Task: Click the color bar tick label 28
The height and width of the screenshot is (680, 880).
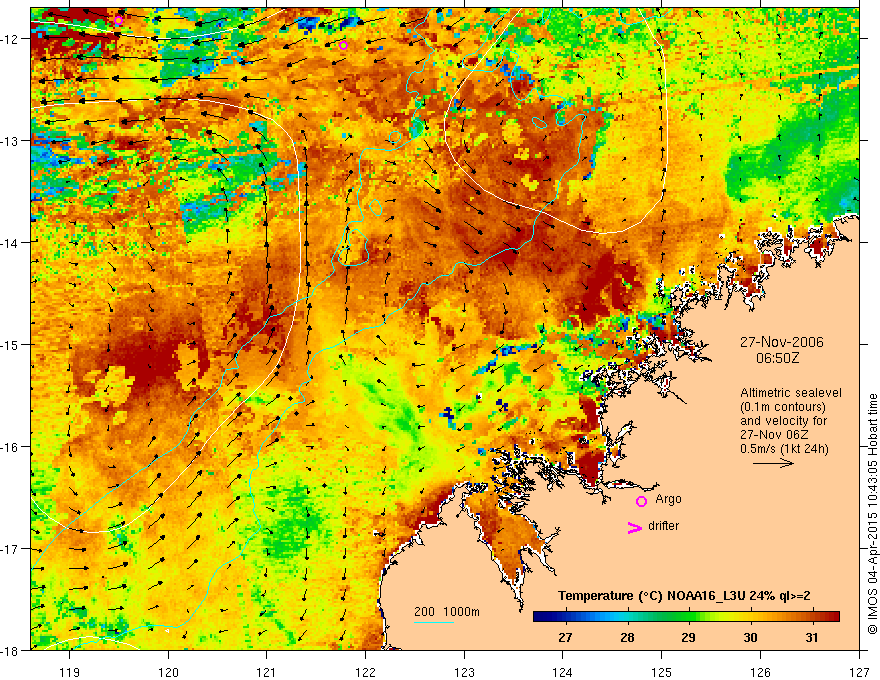Action: click(x=627, y=637)
